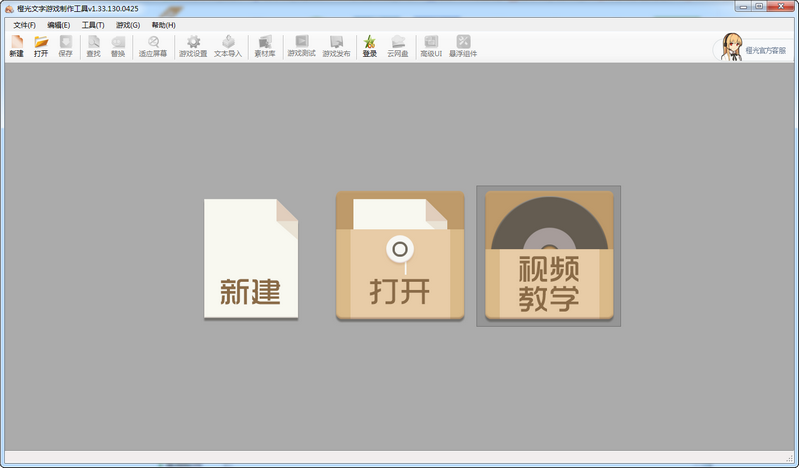Click the application icon in title bar
The image size is (799, 468).
pyautogui.click(x=9, y=9)
